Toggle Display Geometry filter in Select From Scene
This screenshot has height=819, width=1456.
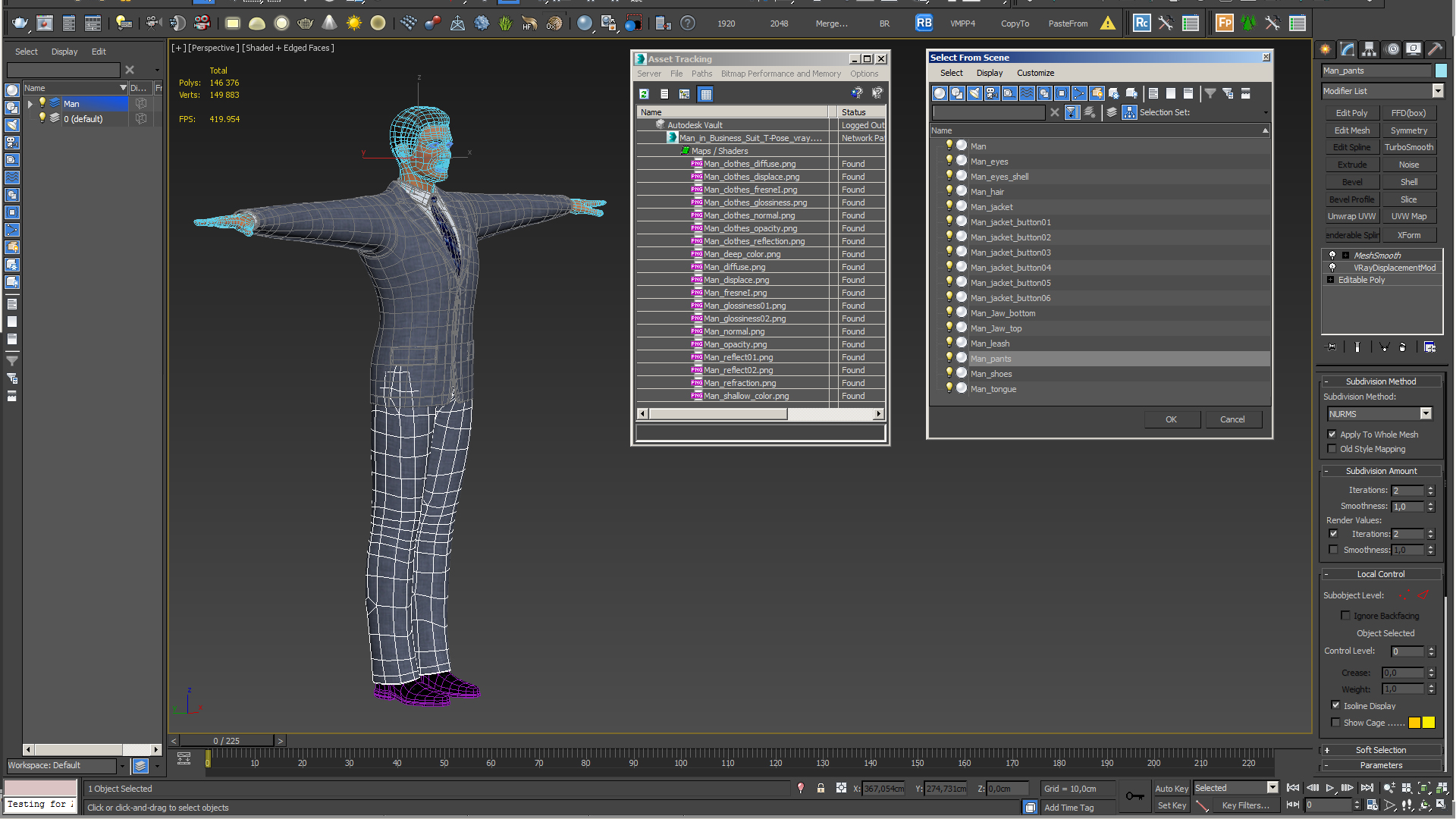coord(940,93)
